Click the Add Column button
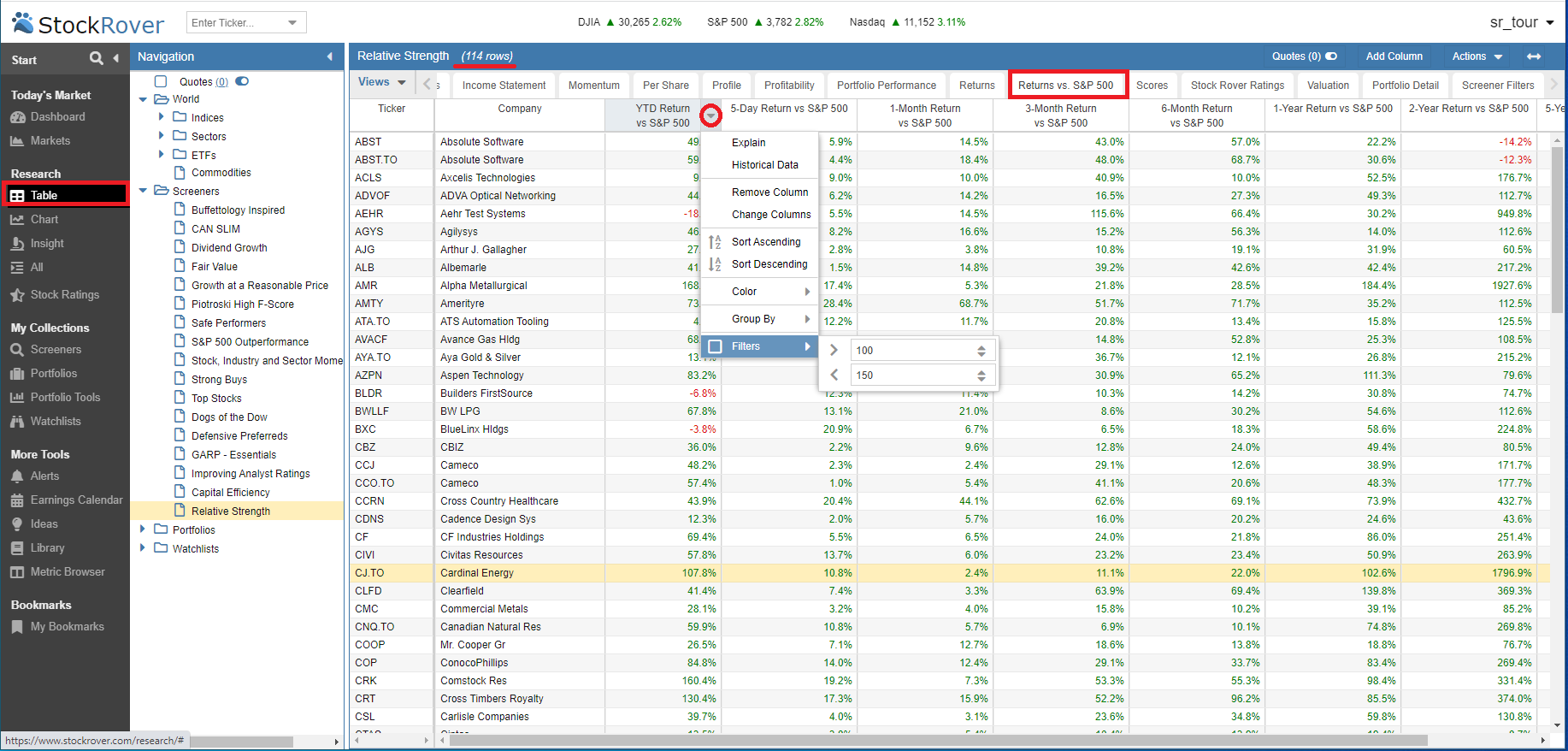Viewport: 1568px width, 751px height. pos(1394,56)
